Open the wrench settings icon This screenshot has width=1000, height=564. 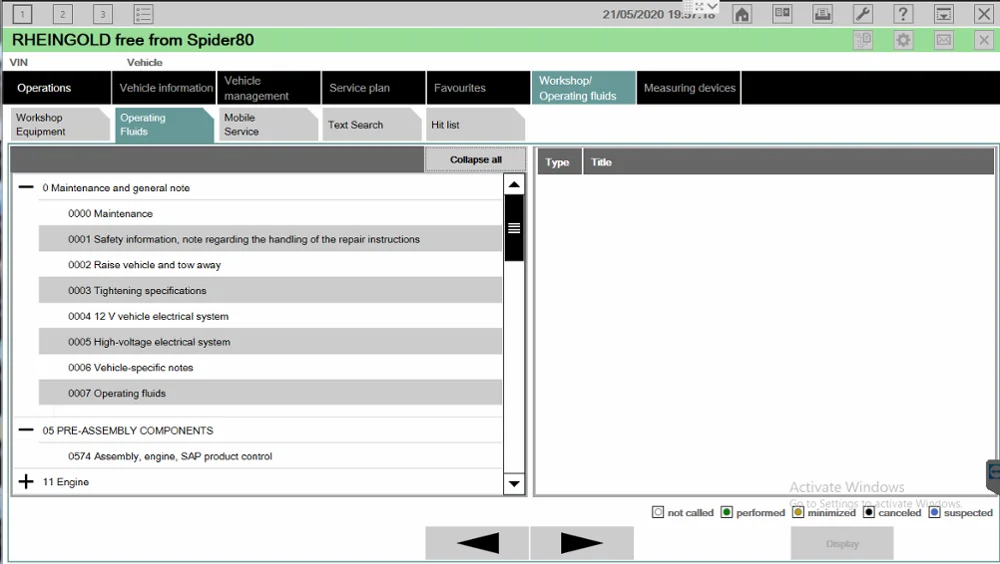863,14
